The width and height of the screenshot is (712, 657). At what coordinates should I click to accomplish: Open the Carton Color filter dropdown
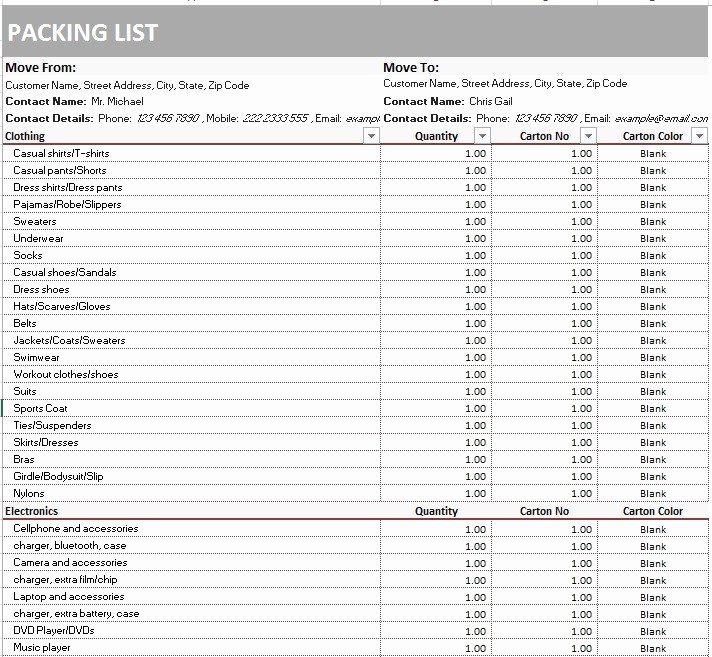[699, 136]
